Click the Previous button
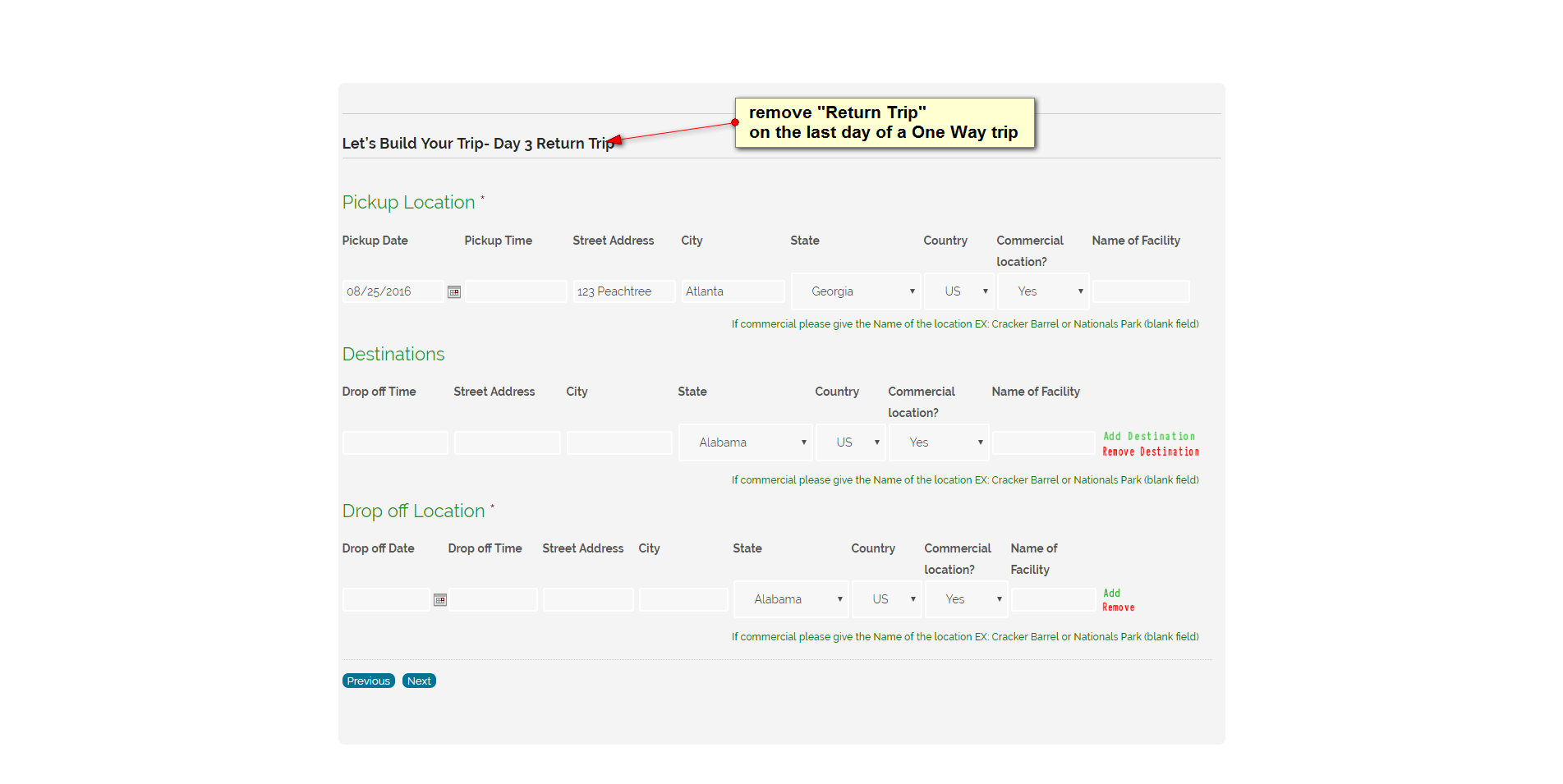 point(369,681)
